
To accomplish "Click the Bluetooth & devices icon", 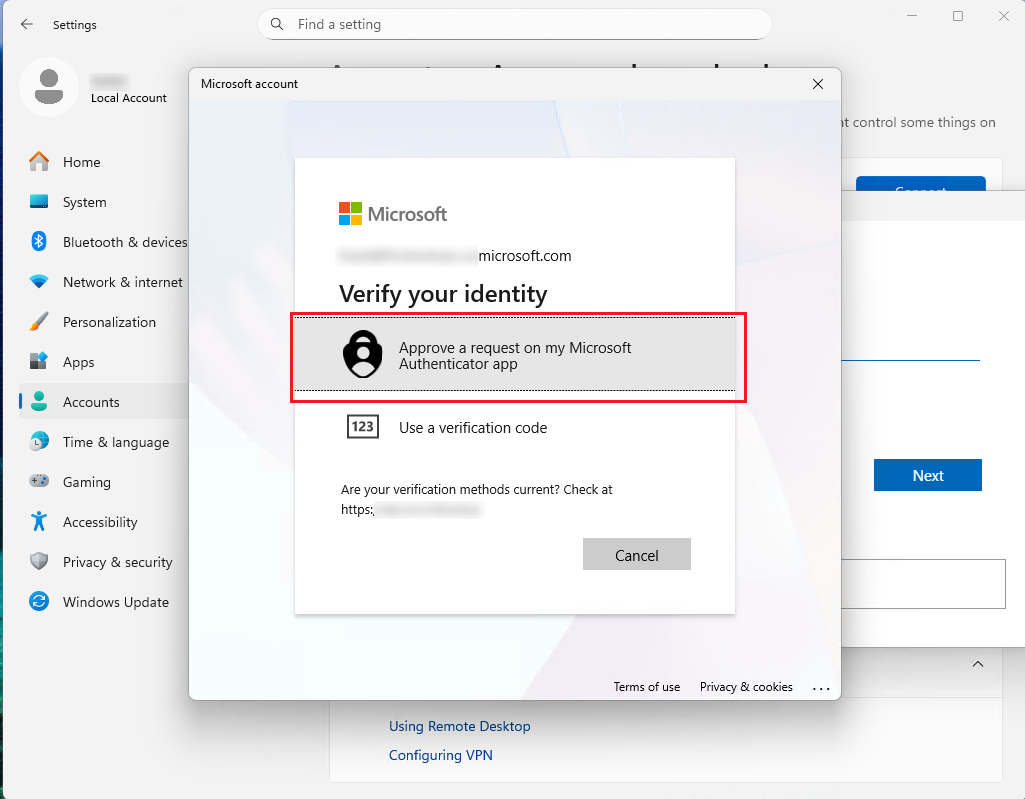I will pos(38,242).
